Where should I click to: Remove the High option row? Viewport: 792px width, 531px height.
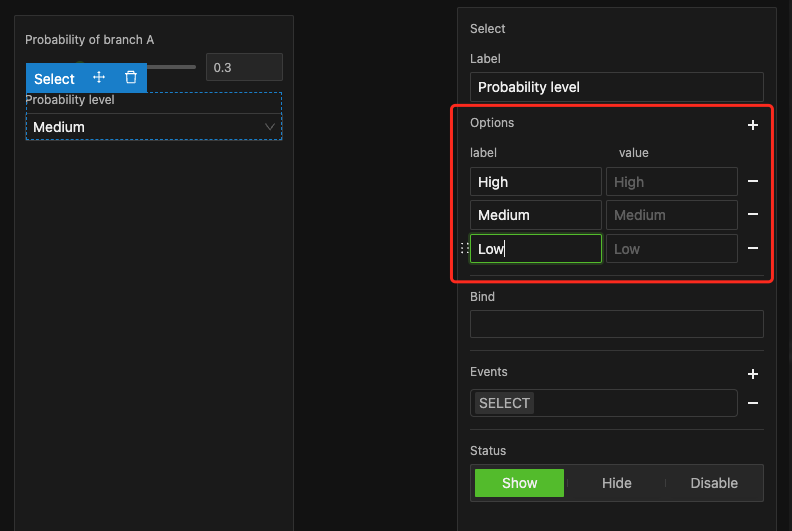[753, 182]
